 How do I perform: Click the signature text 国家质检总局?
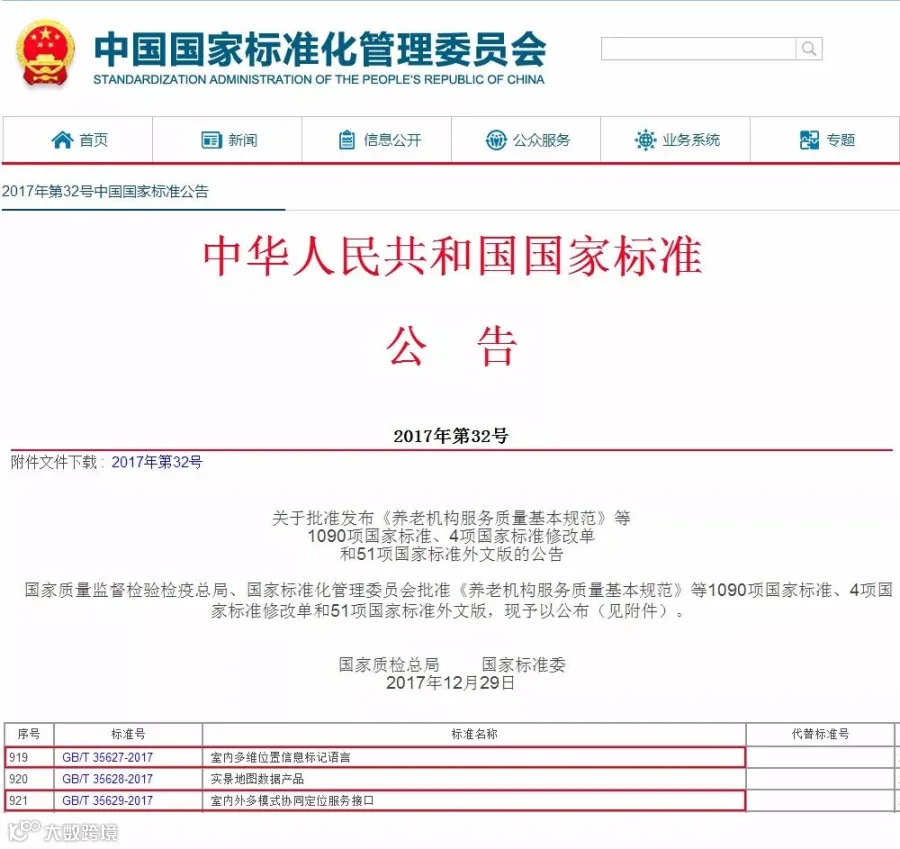(x=389, y=665)
